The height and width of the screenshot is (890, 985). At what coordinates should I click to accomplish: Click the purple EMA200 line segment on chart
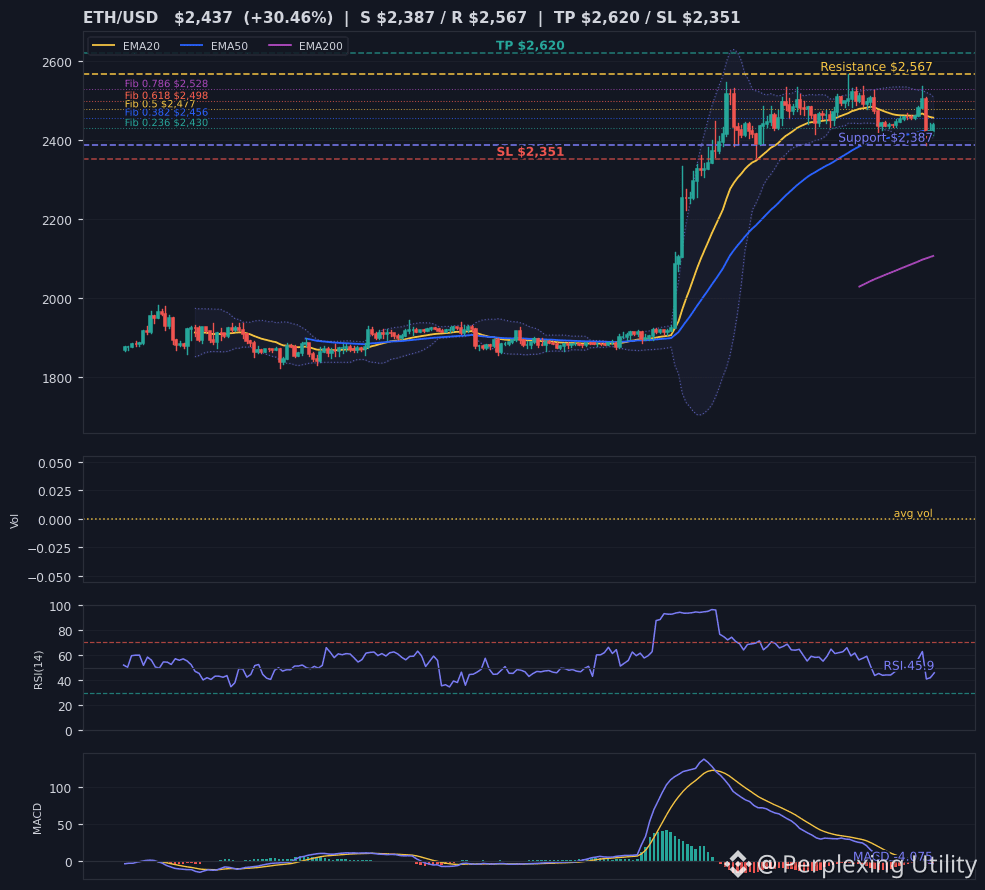(896, 271)
